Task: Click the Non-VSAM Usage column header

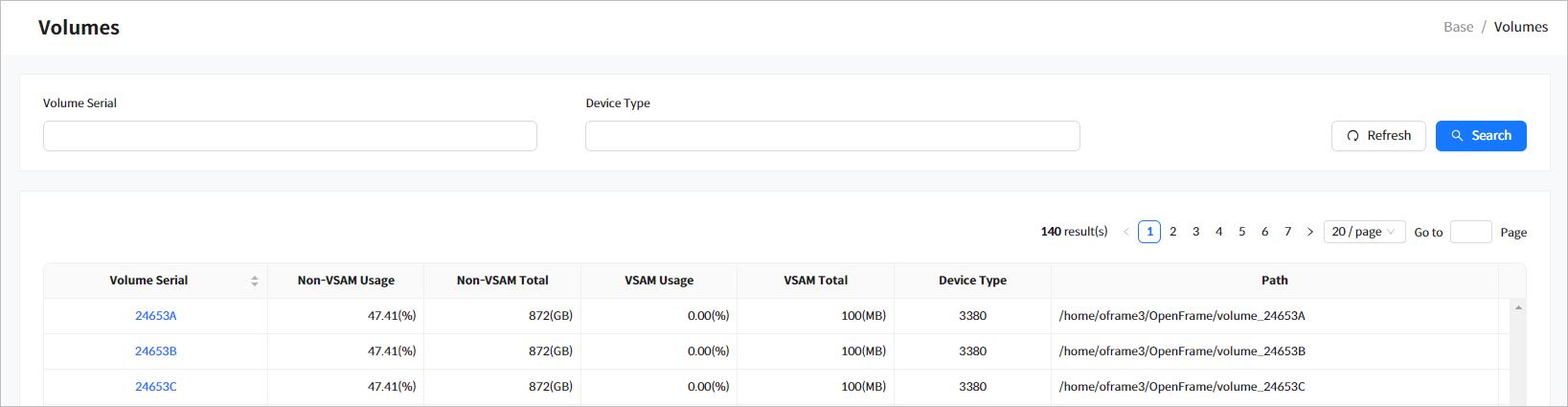Action: click(346, 281)
